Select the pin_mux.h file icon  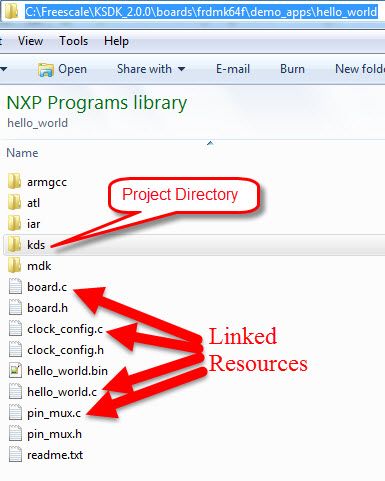(15, 434)
